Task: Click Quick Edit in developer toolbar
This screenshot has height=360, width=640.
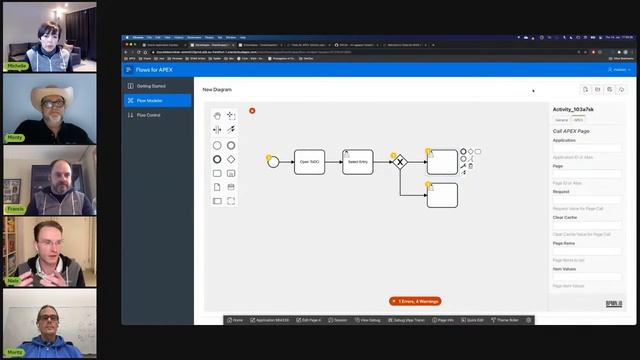Action: click(x=472, y=320)
